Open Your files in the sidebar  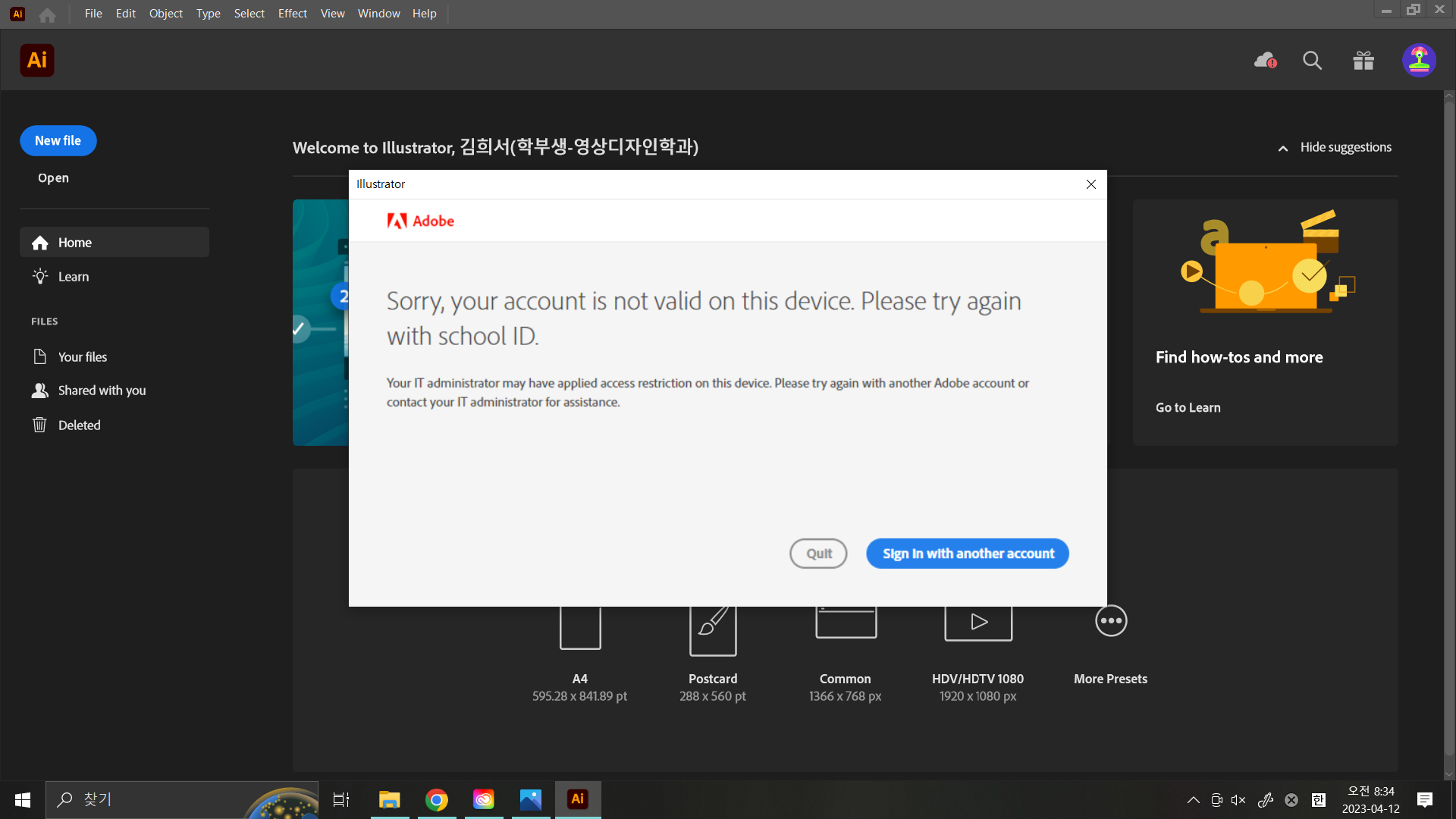click(x=83, y=356)
